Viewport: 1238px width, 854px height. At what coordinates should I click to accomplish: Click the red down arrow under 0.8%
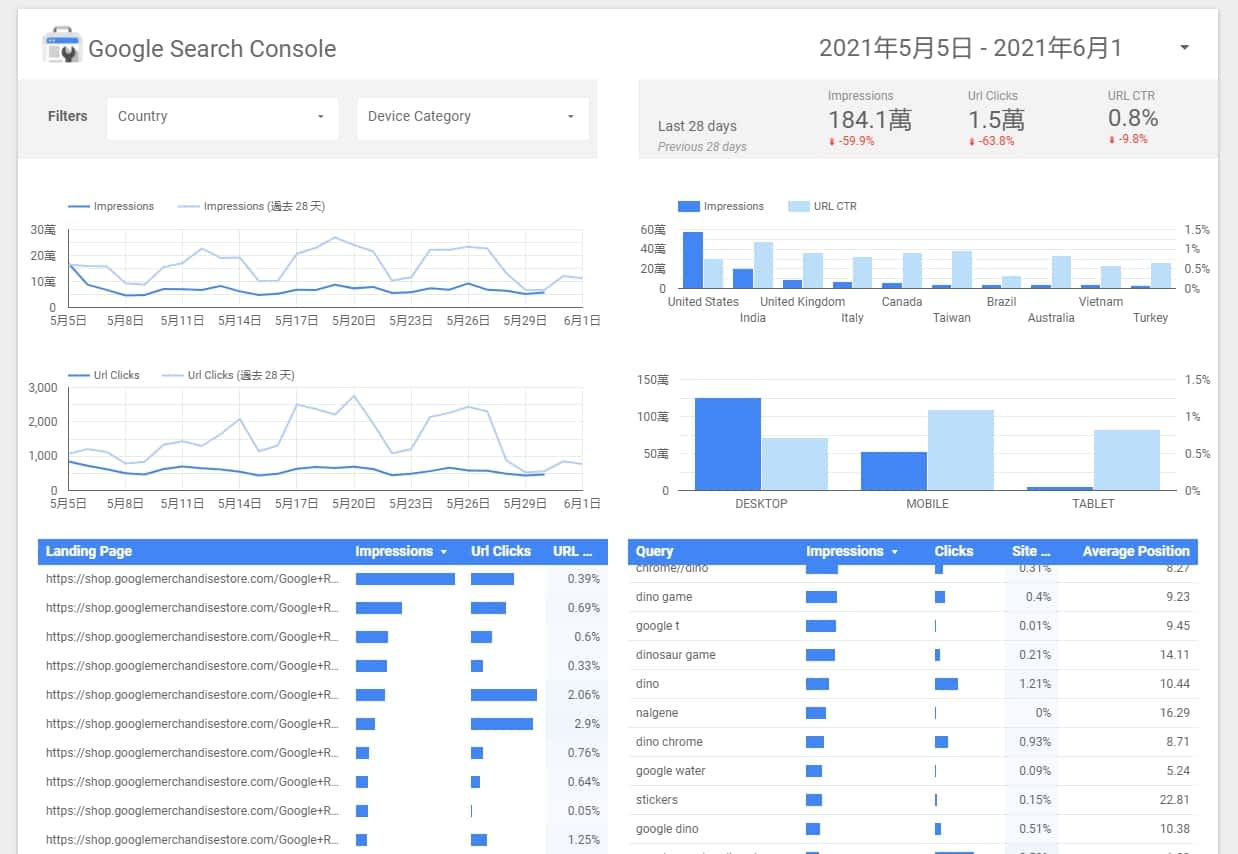click(x=1111, y=140)
